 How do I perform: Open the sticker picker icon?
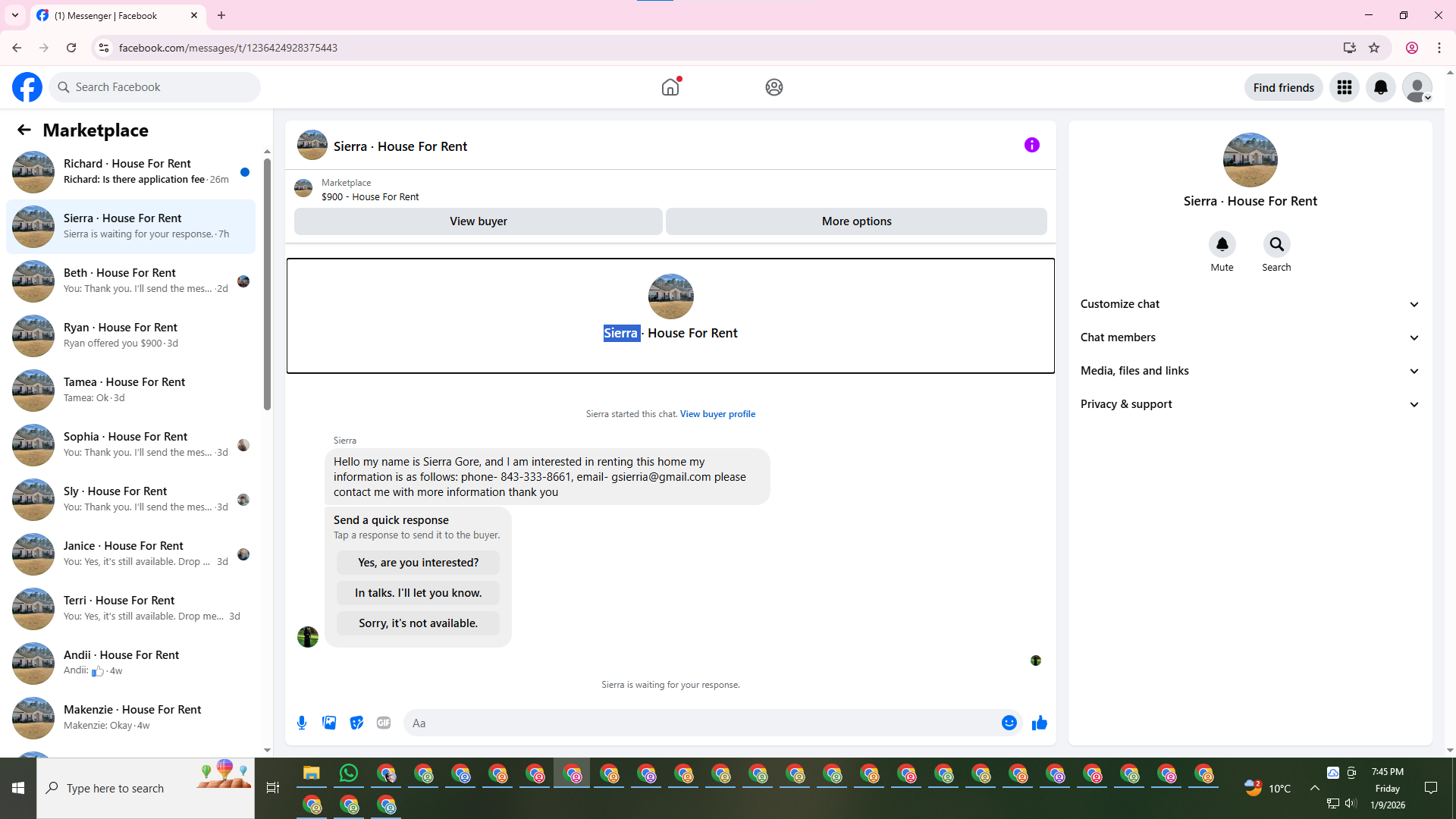click(x=356, y=723)
